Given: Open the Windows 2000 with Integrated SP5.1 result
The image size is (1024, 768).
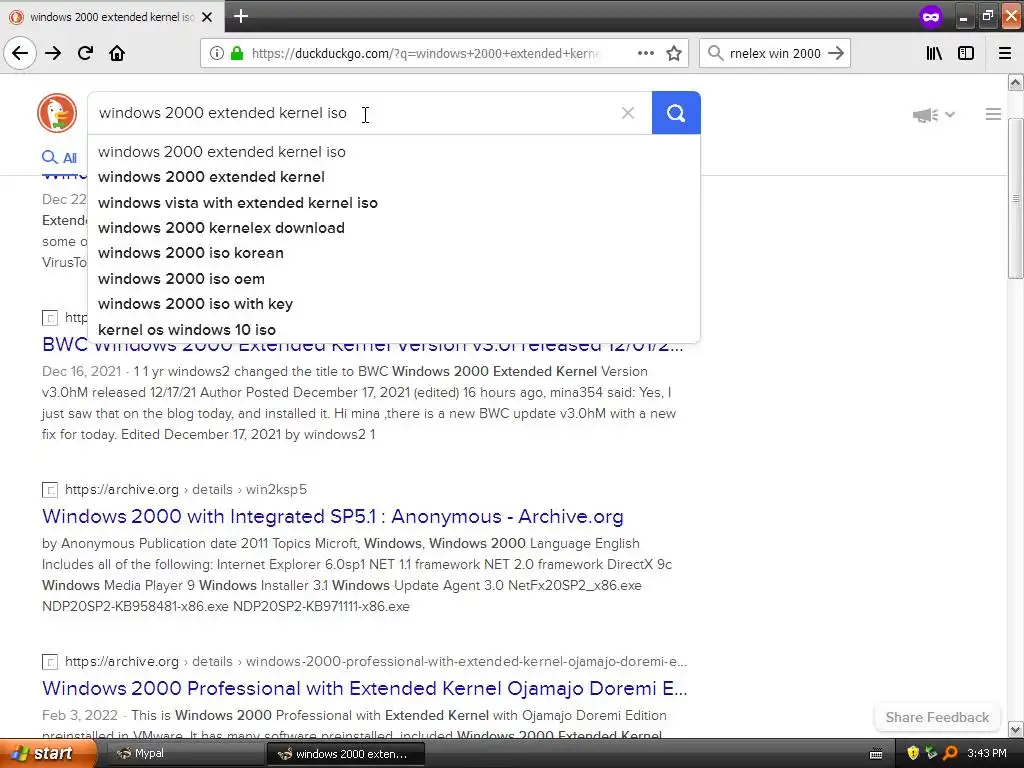Looking at the screenshot, I should (332, 517).
